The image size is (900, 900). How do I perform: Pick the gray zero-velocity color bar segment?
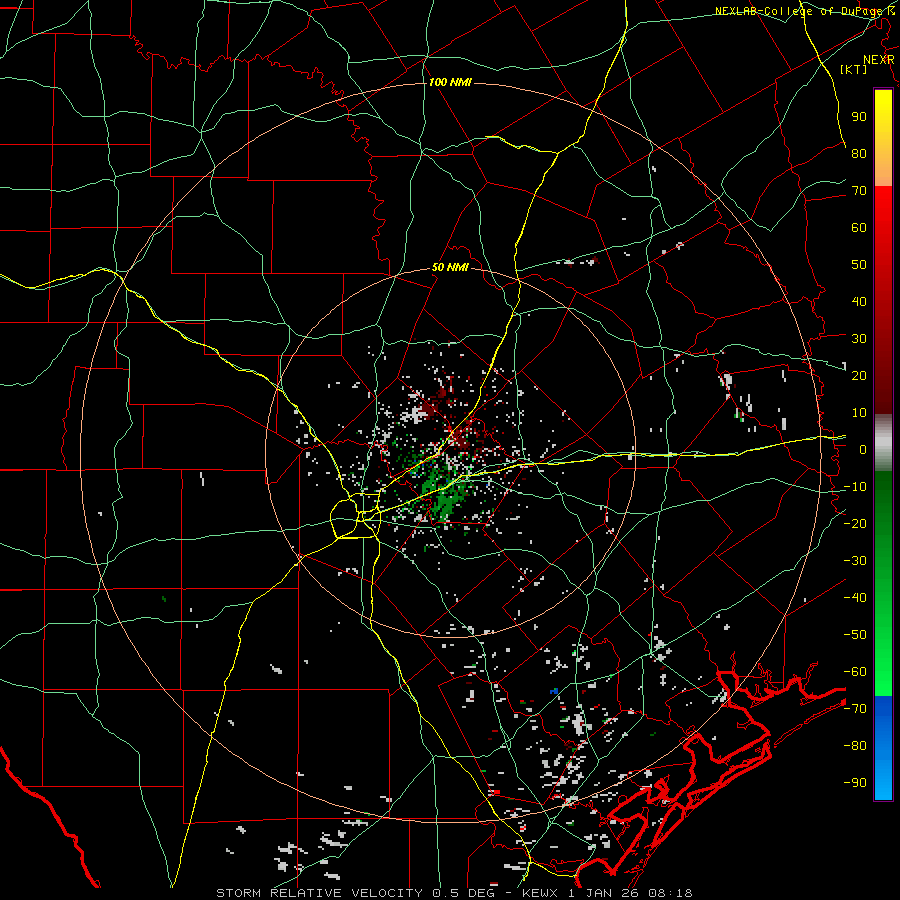(x=883, y=443)
